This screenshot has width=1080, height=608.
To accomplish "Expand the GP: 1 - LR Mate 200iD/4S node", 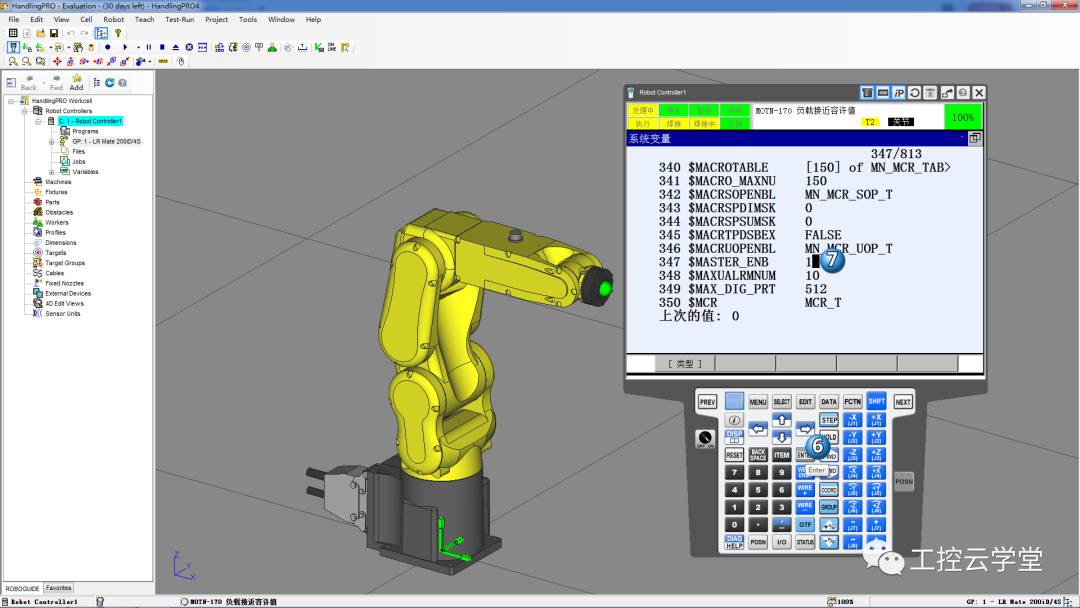I will 51,141.
